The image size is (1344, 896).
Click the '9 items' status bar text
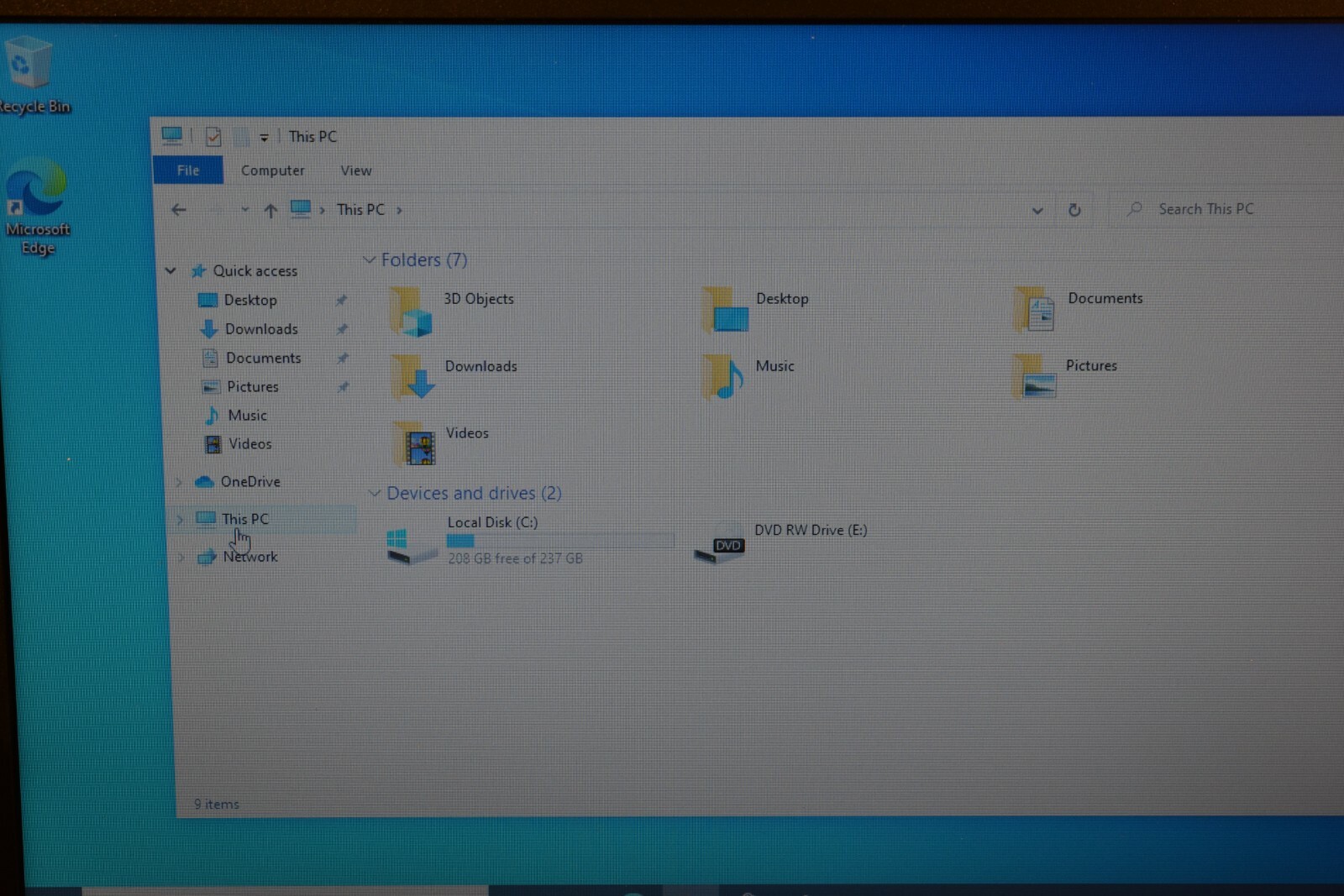click(217, 804)
